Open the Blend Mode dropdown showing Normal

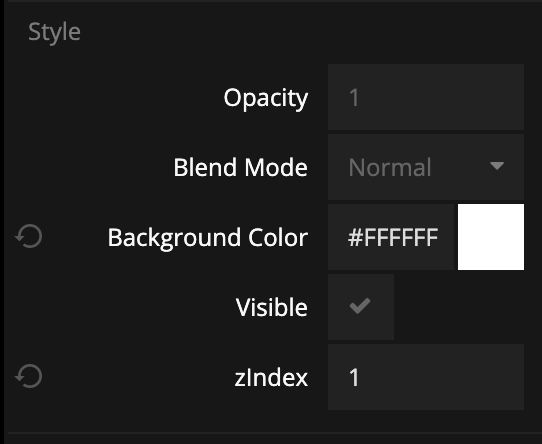pyautogui.click(x=426, y=167)
